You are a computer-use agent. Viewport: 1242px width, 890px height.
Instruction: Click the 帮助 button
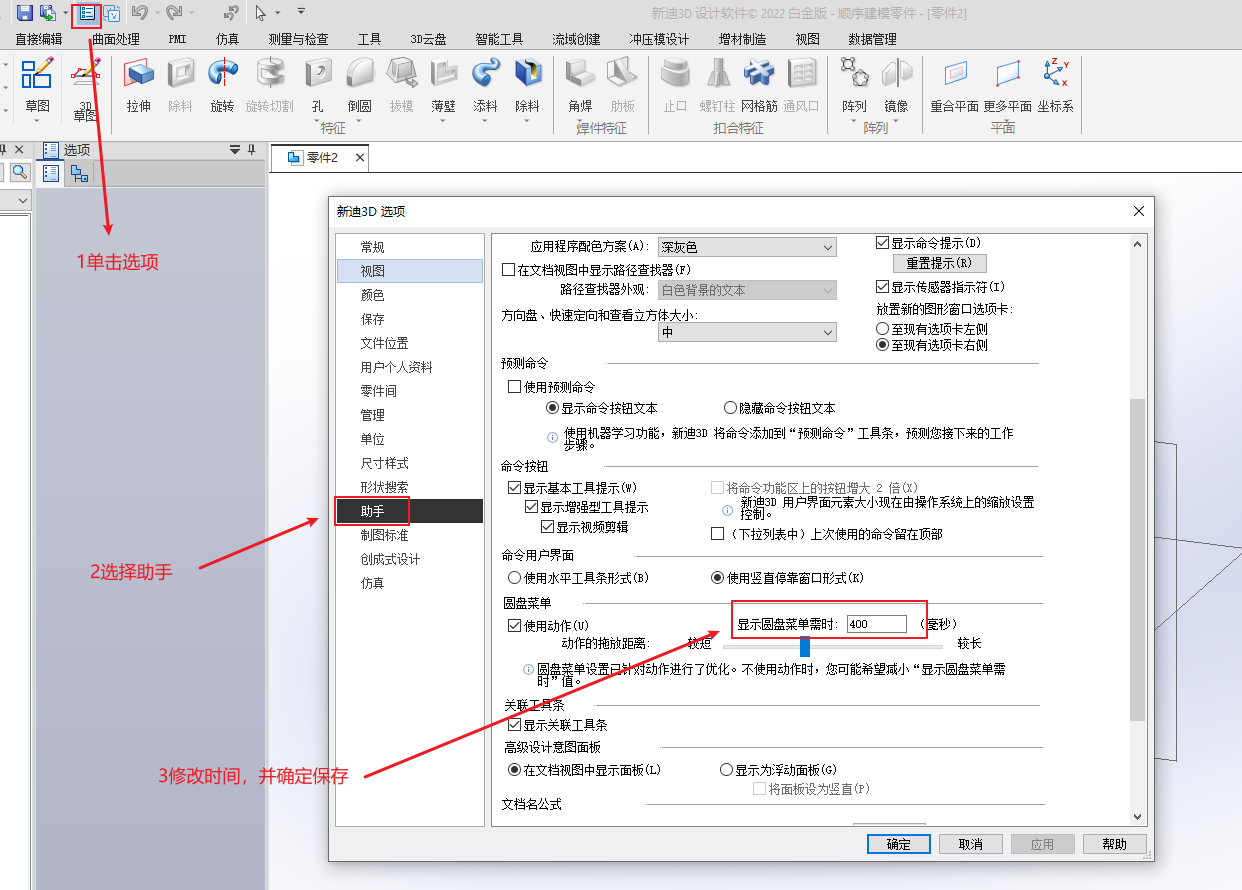coord(1115,844)
